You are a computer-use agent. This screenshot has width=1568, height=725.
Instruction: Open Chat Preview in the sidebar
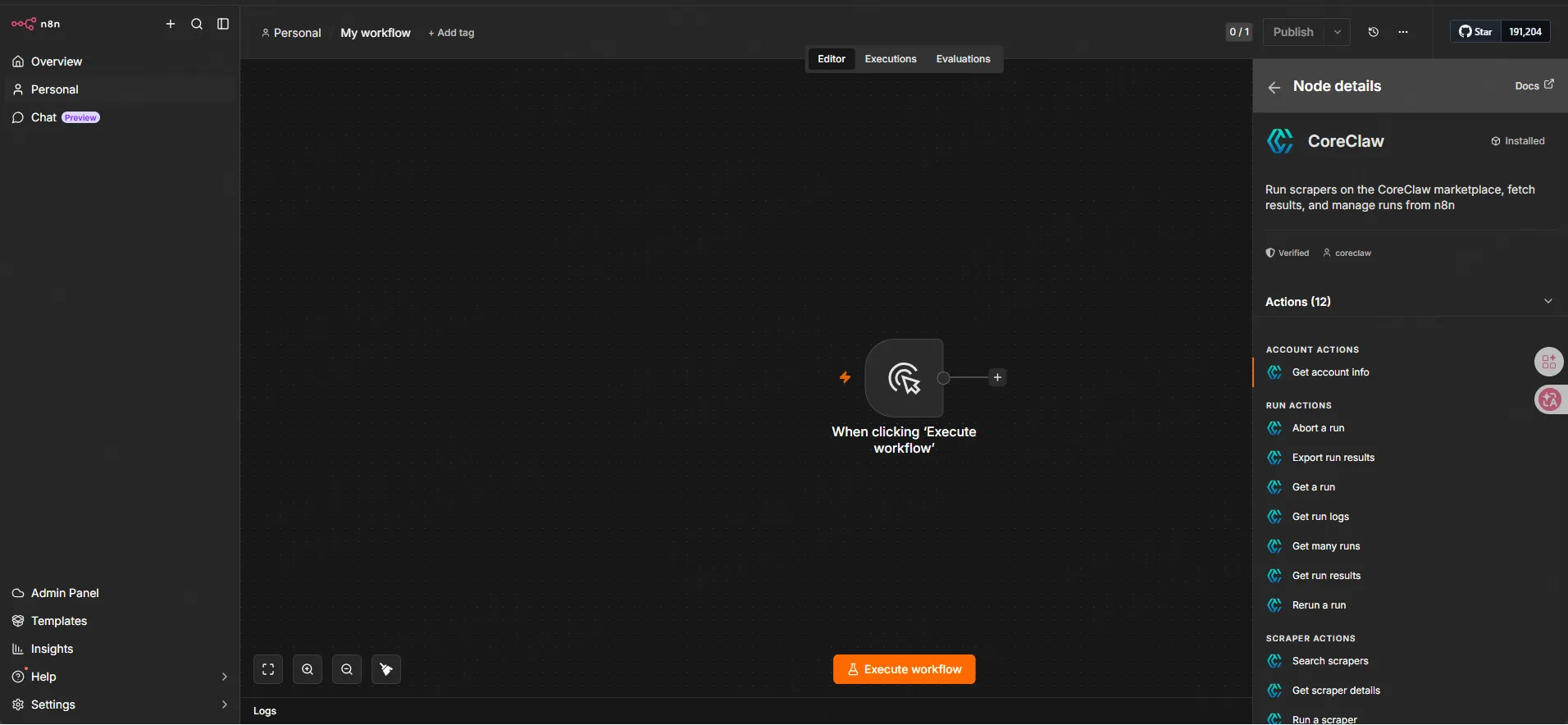[121, 117]
